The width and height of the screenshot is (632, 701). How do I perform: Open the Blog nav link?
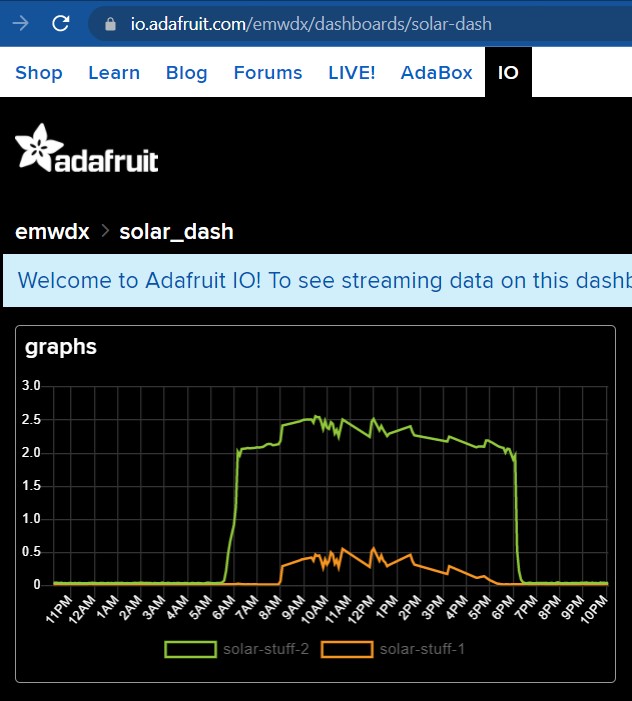click(x=187, y=72)
